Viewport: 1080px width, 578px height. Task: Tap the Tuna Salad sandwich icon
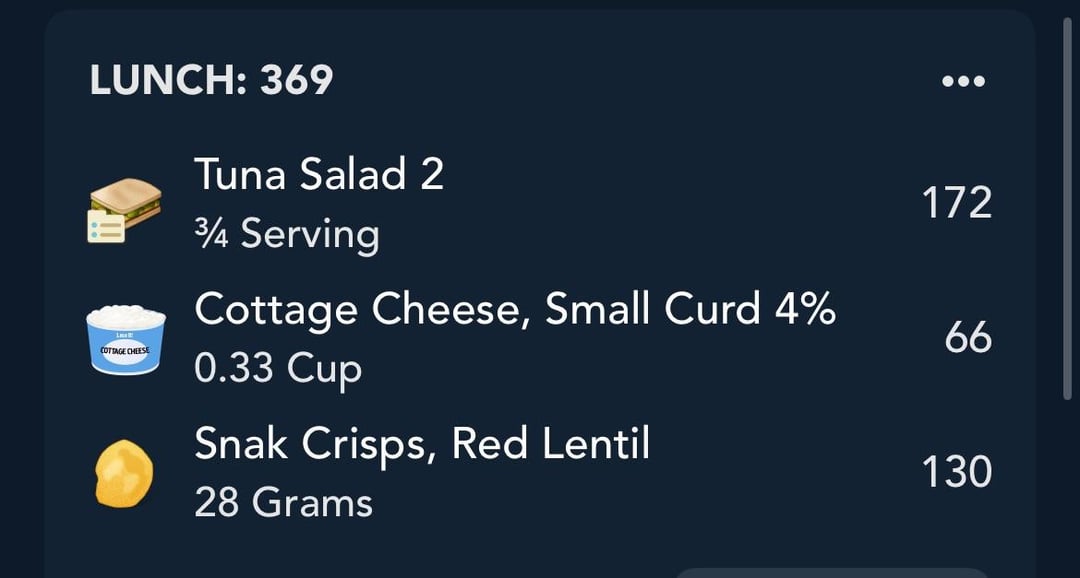pyautogui.click(x=125, y=210)
